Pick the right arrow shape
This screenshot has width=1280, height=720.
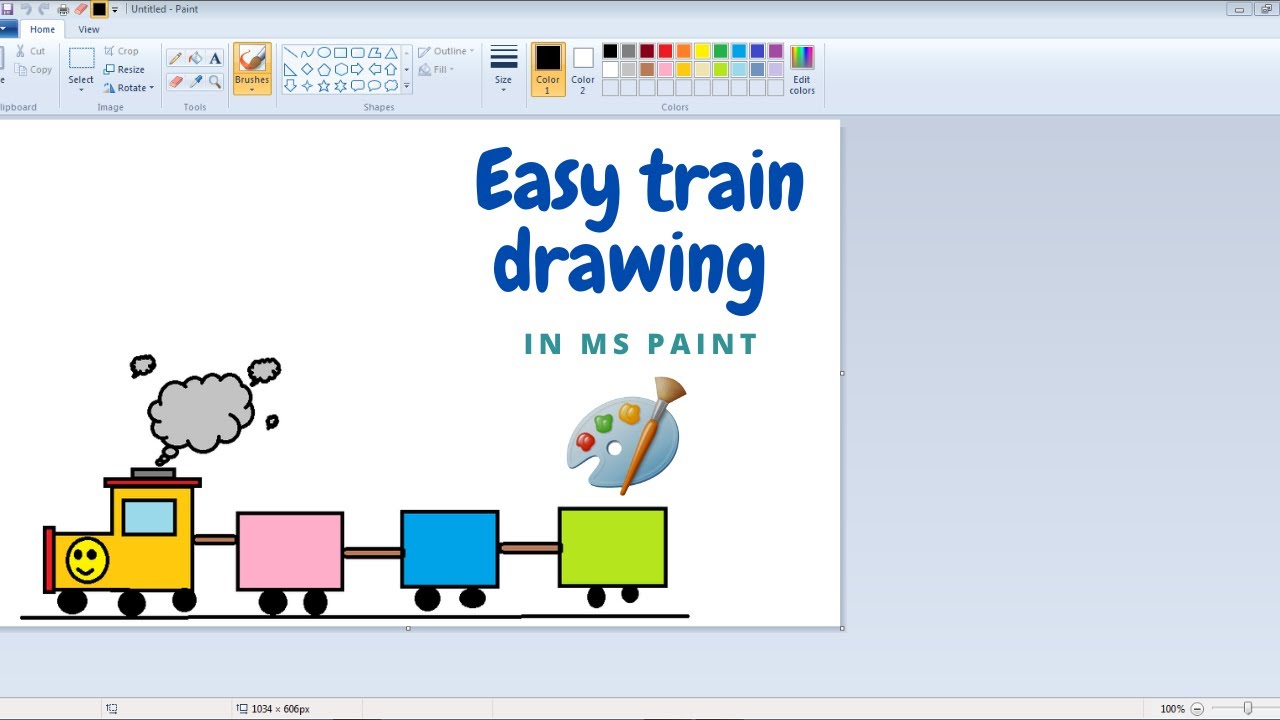(358, 69)
